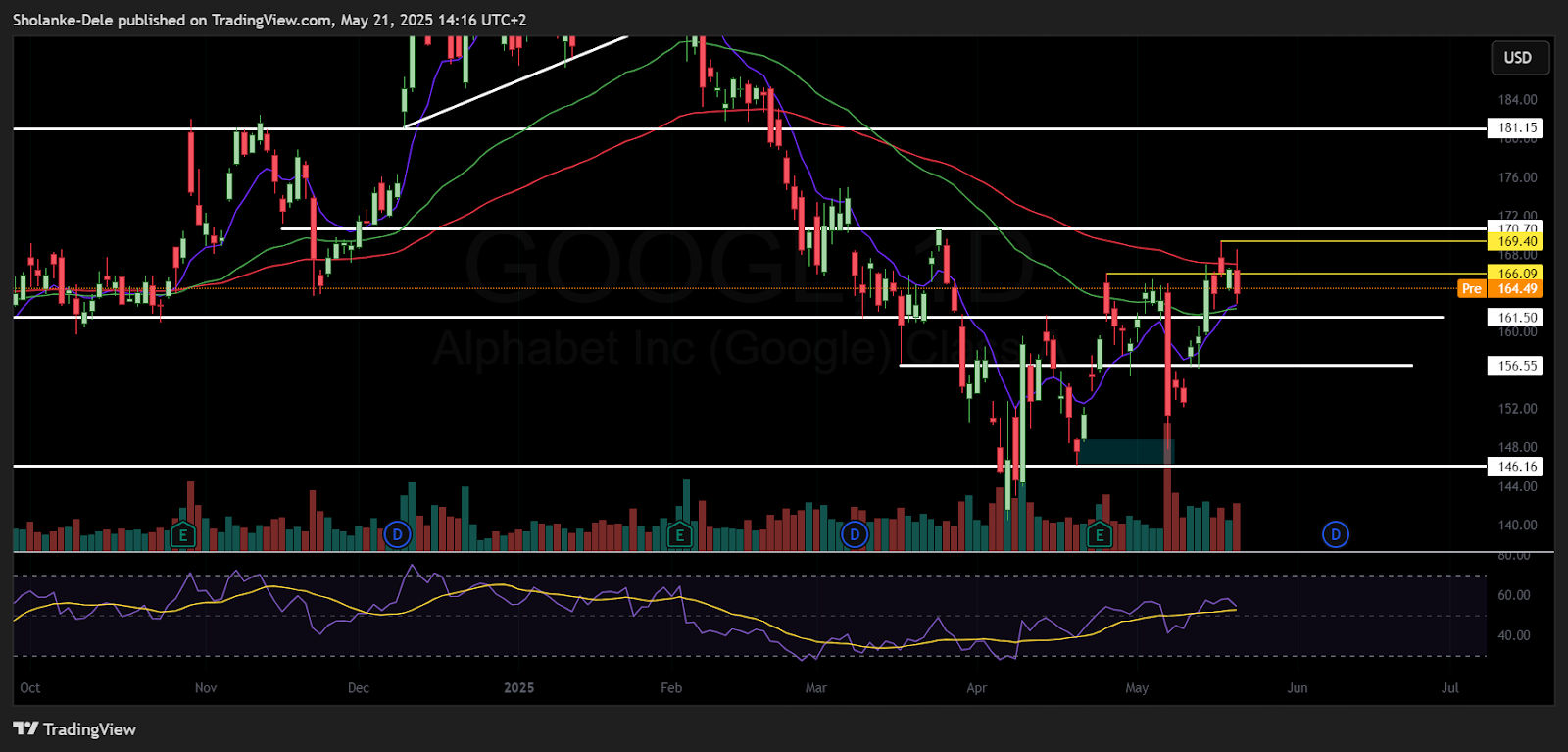Open the USD currency selector
The height and width of the screenshot is (752, 1568).
pyautogui.click(x=1519, y=58)
